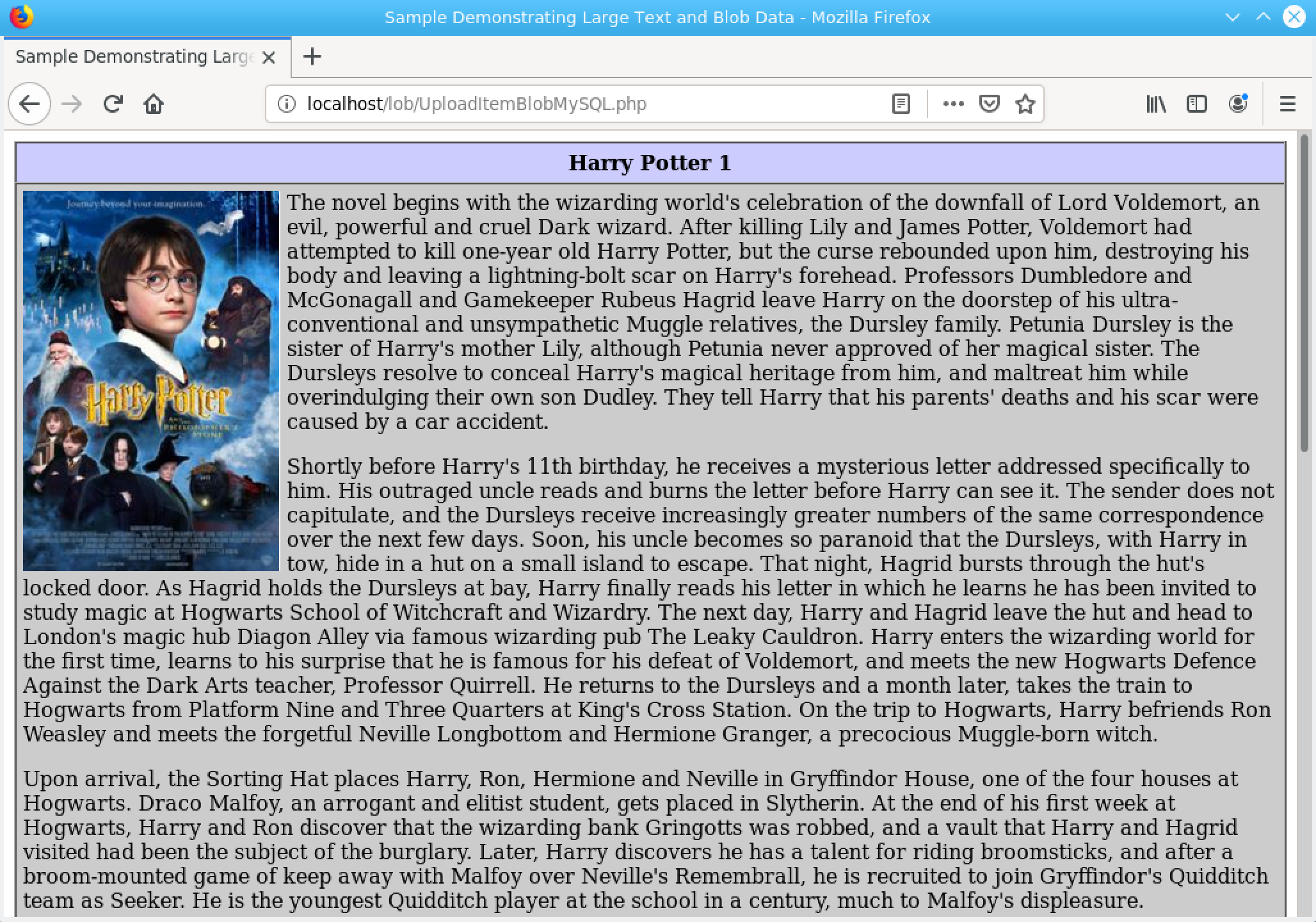Close the Firefox window

tap(1294, 17)
